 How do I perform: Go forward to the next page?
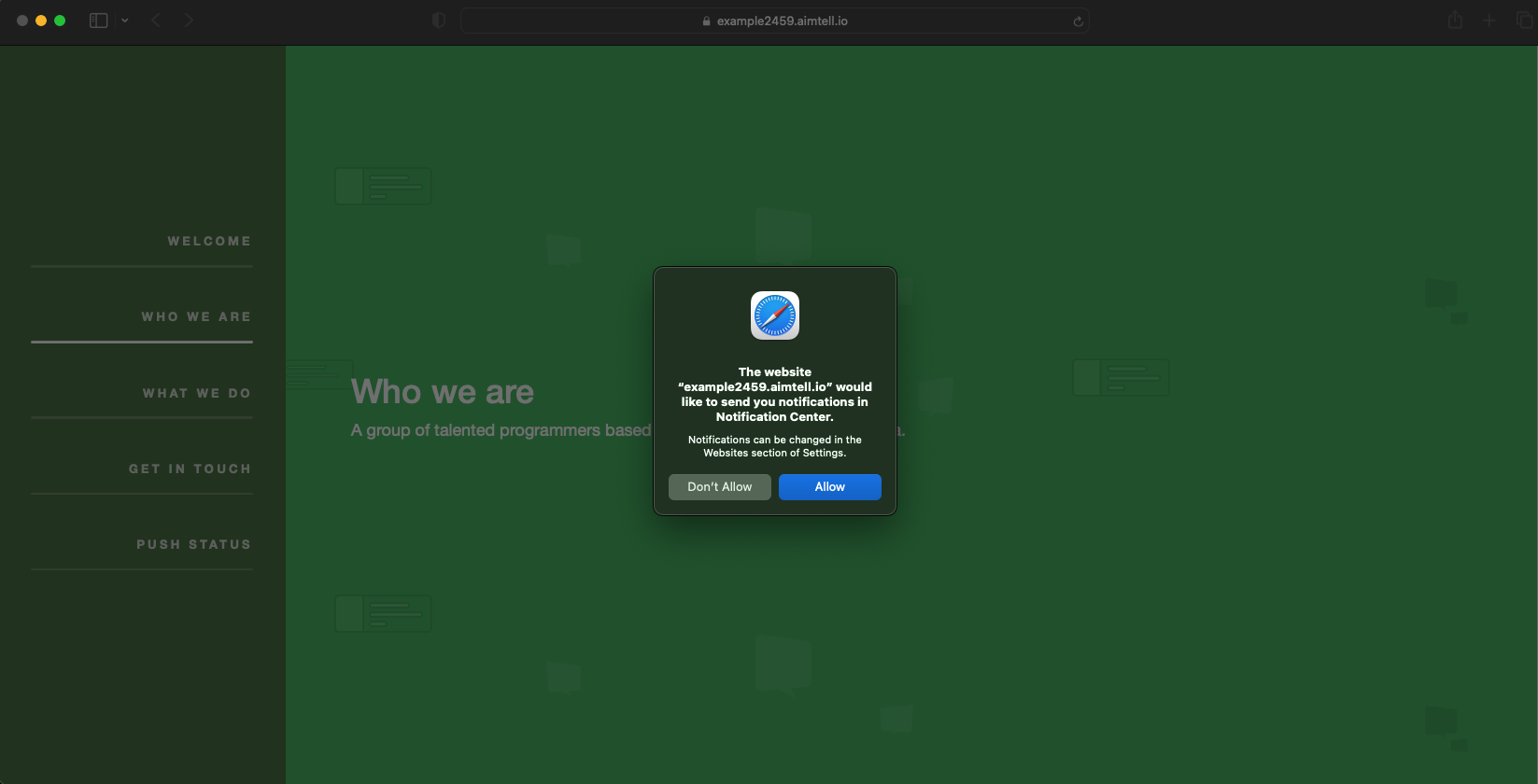189,21
